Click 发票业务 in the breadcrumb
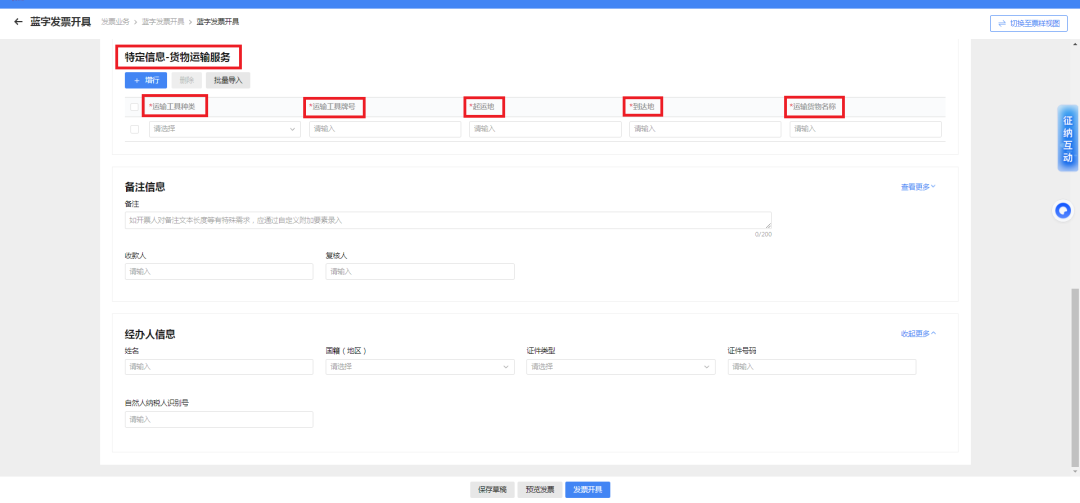The height and width of the screenshot is (503, 1080). 115,22
